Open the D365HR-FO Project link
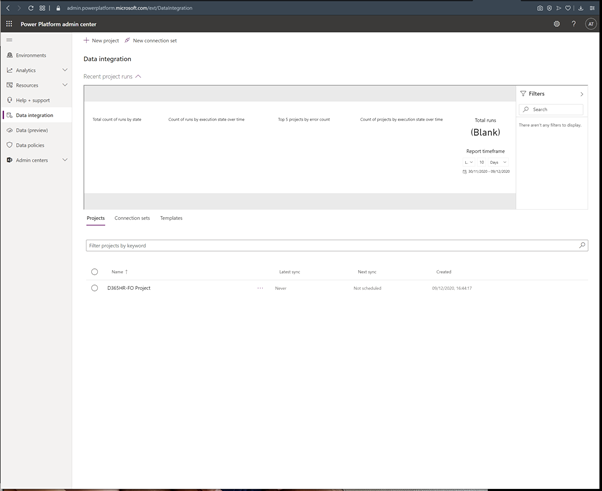Viewport: 602px width, 491px height. point(129,288)
